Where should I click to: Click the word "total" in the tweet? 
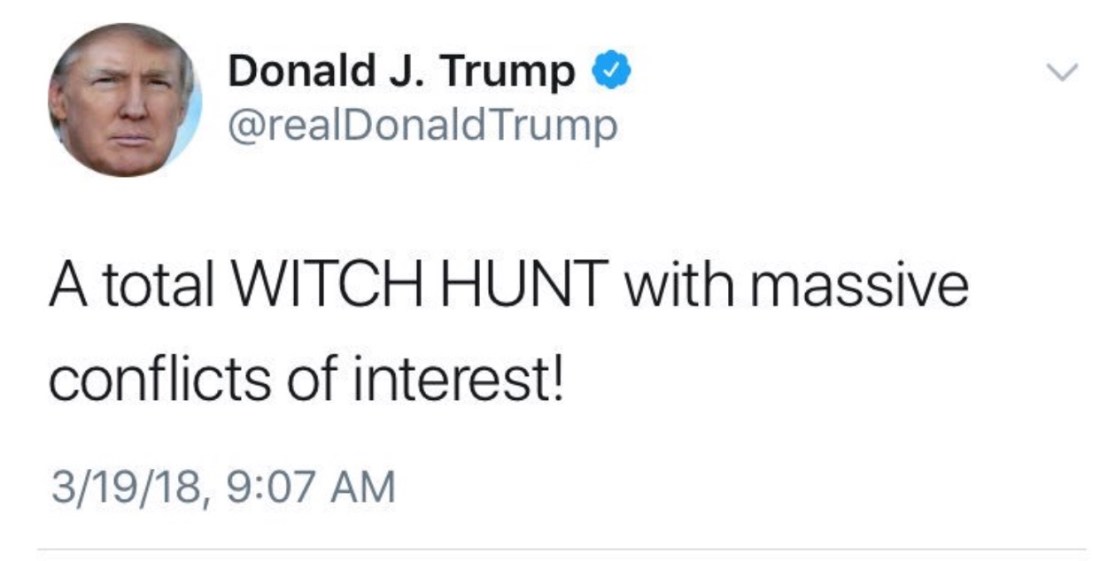coord(155,287)
